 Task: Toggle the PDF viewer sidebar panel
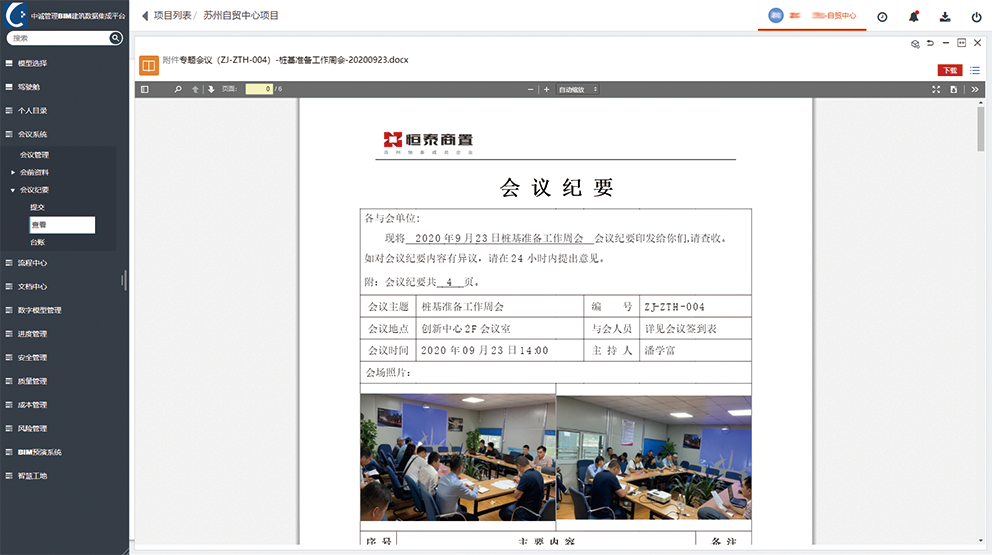pos(145,89)
